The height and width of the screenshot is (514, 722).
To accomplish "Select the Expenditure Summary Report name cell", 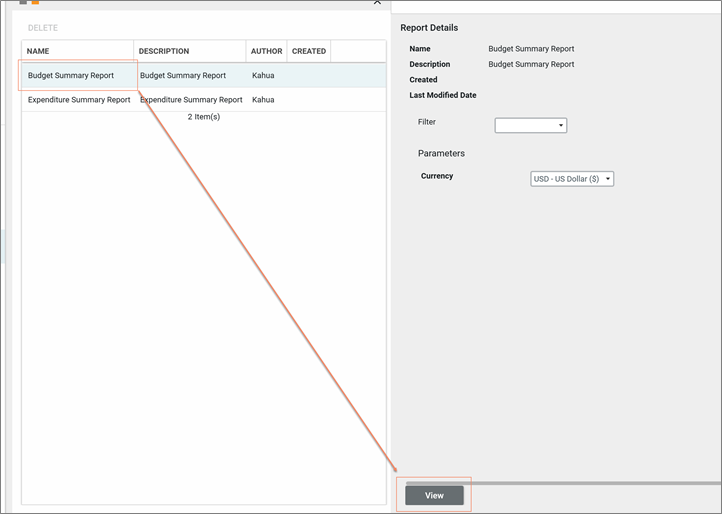I will (78, 100).
